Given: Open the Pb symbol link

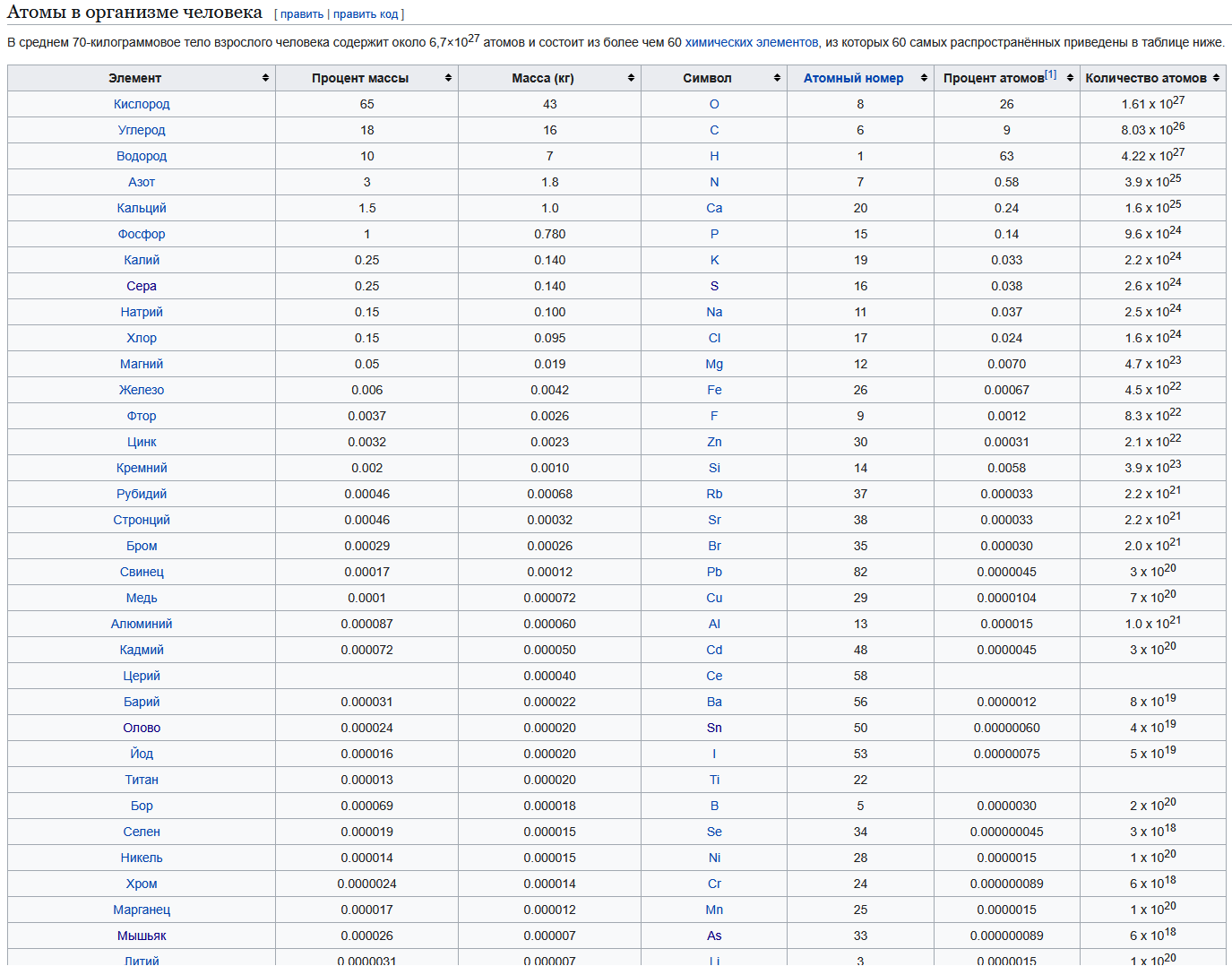Looking at the screenshot, I should click(714, 572).
